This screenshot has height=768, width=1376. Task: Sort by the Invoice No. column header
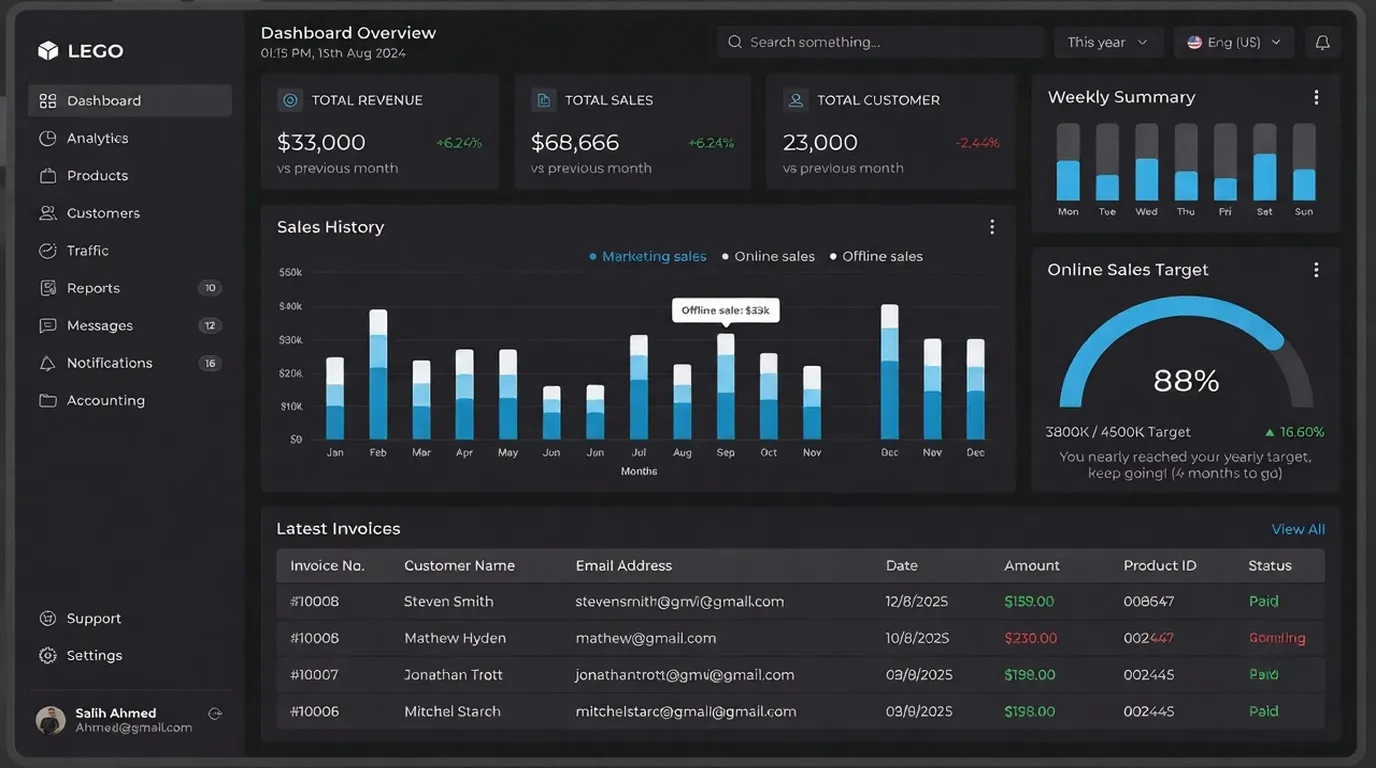point(327,566)
